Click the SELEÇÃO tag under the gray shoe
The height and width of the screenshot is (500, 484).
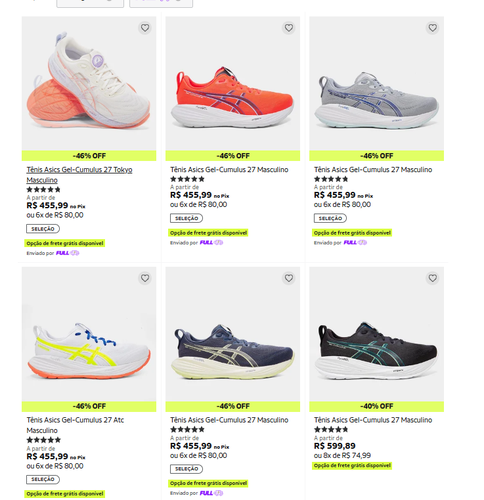[x=330, y=218]
